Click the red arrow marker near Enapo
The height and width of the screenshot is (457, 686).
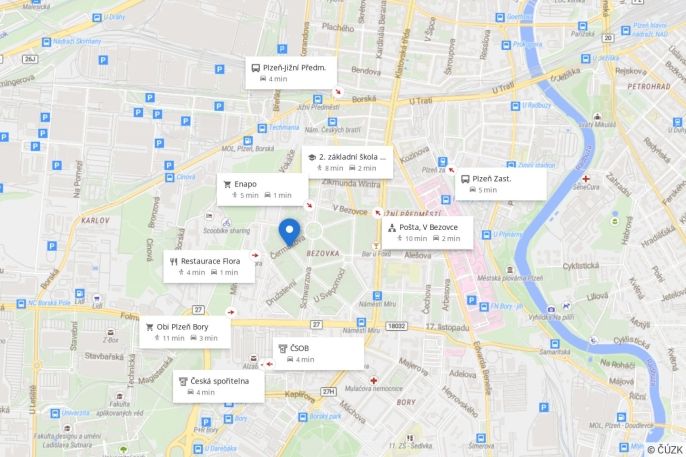[x=309, y=205]
